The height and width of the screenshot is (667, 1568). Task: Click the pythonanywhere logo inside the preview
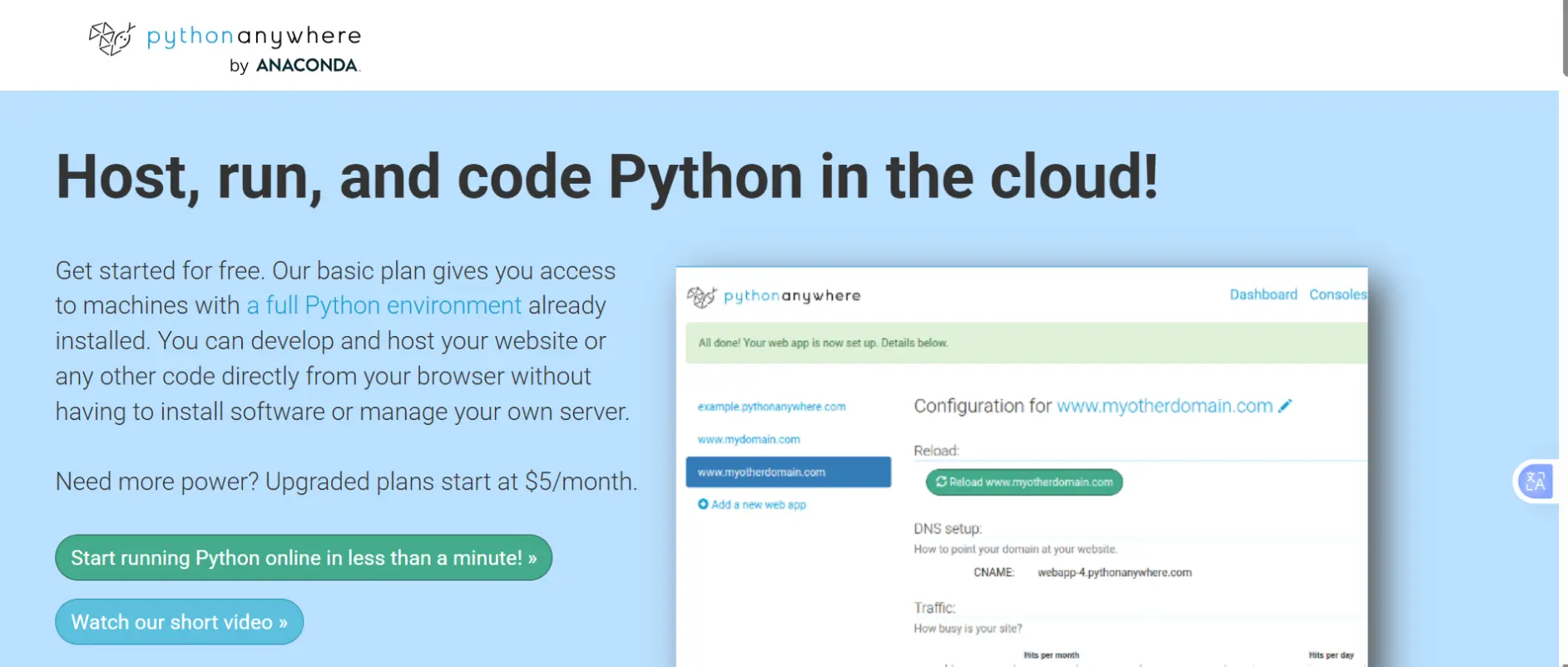[774, 296]
